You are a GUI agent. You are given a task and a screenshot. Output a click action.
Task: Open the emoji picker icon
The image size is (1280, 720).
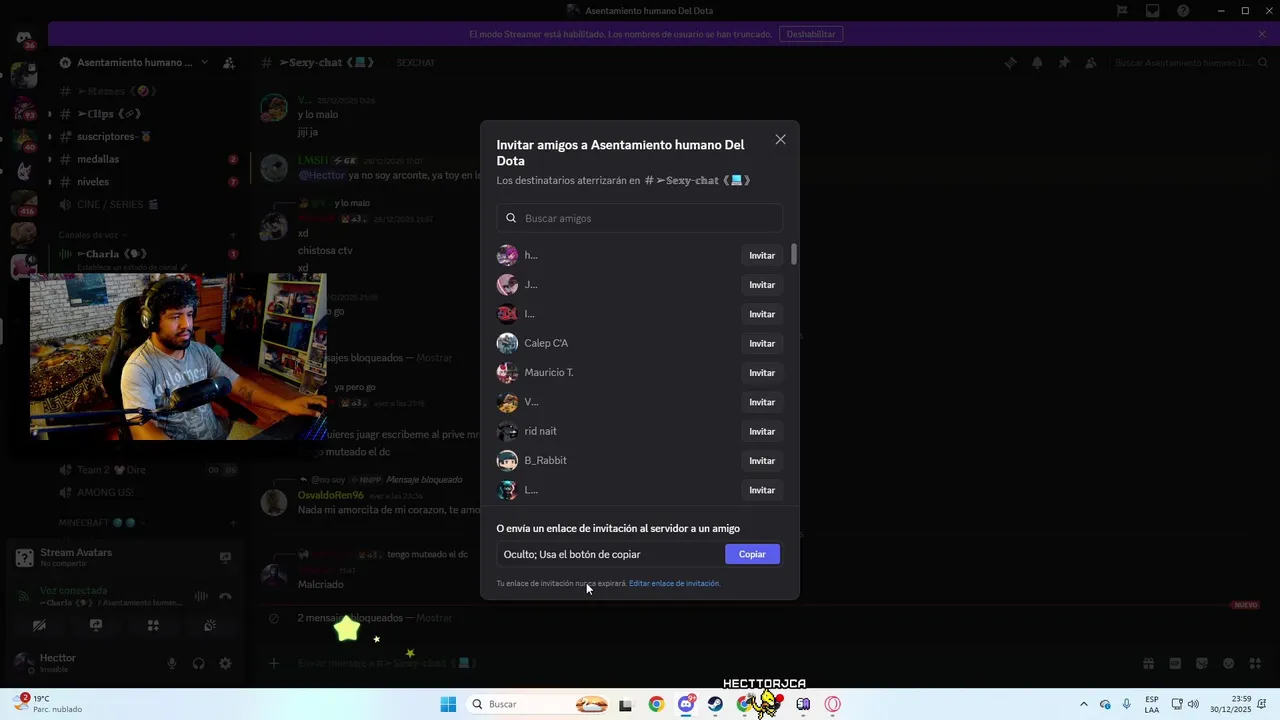tap(1229, 663)
